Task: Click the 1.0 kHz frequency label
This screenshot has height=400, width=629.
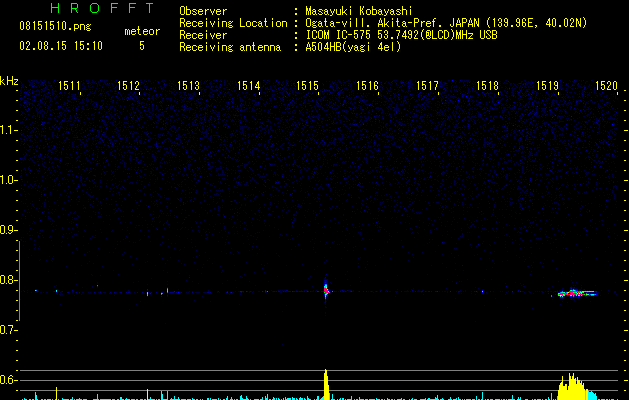Action: pyautogui.click(x=7, y=180)
